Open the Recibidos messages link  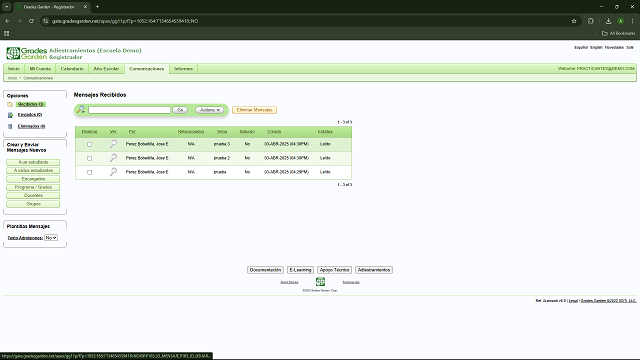tap(31, 104)
